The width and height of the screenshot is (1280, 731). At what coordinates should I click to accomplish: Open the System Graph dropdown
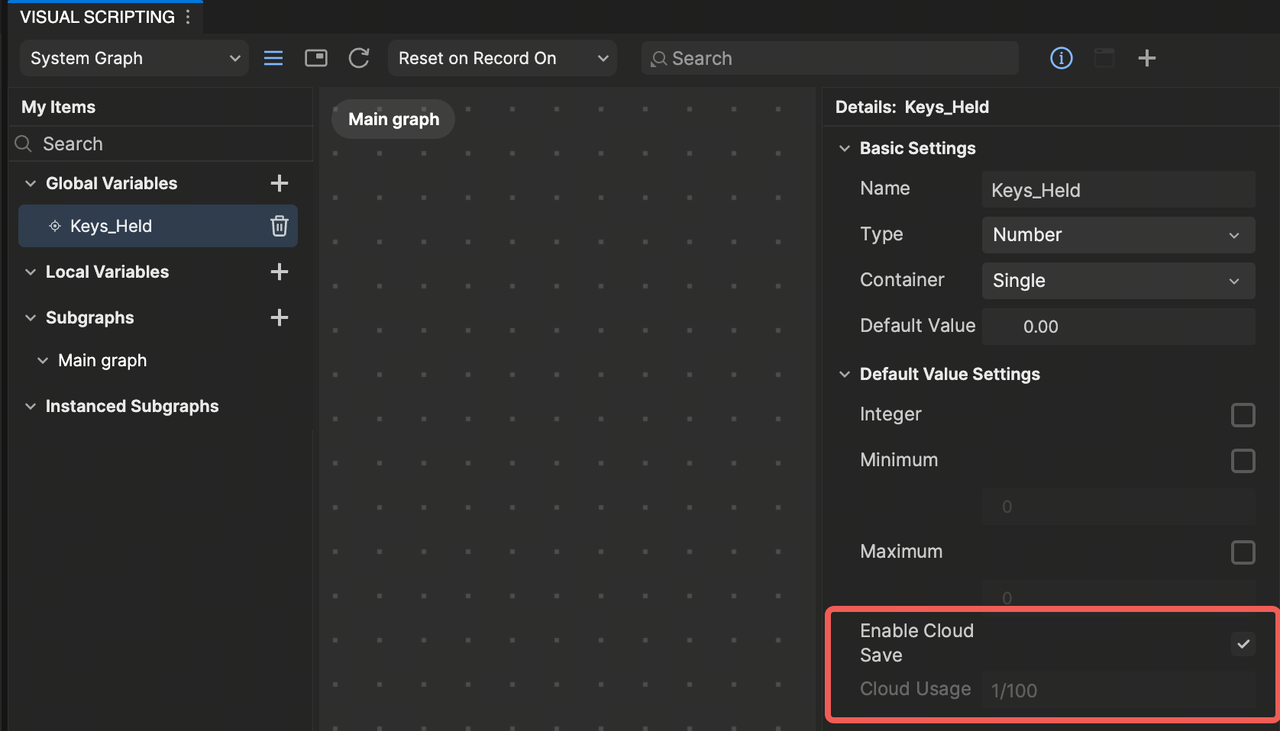[x=134, y=58]
